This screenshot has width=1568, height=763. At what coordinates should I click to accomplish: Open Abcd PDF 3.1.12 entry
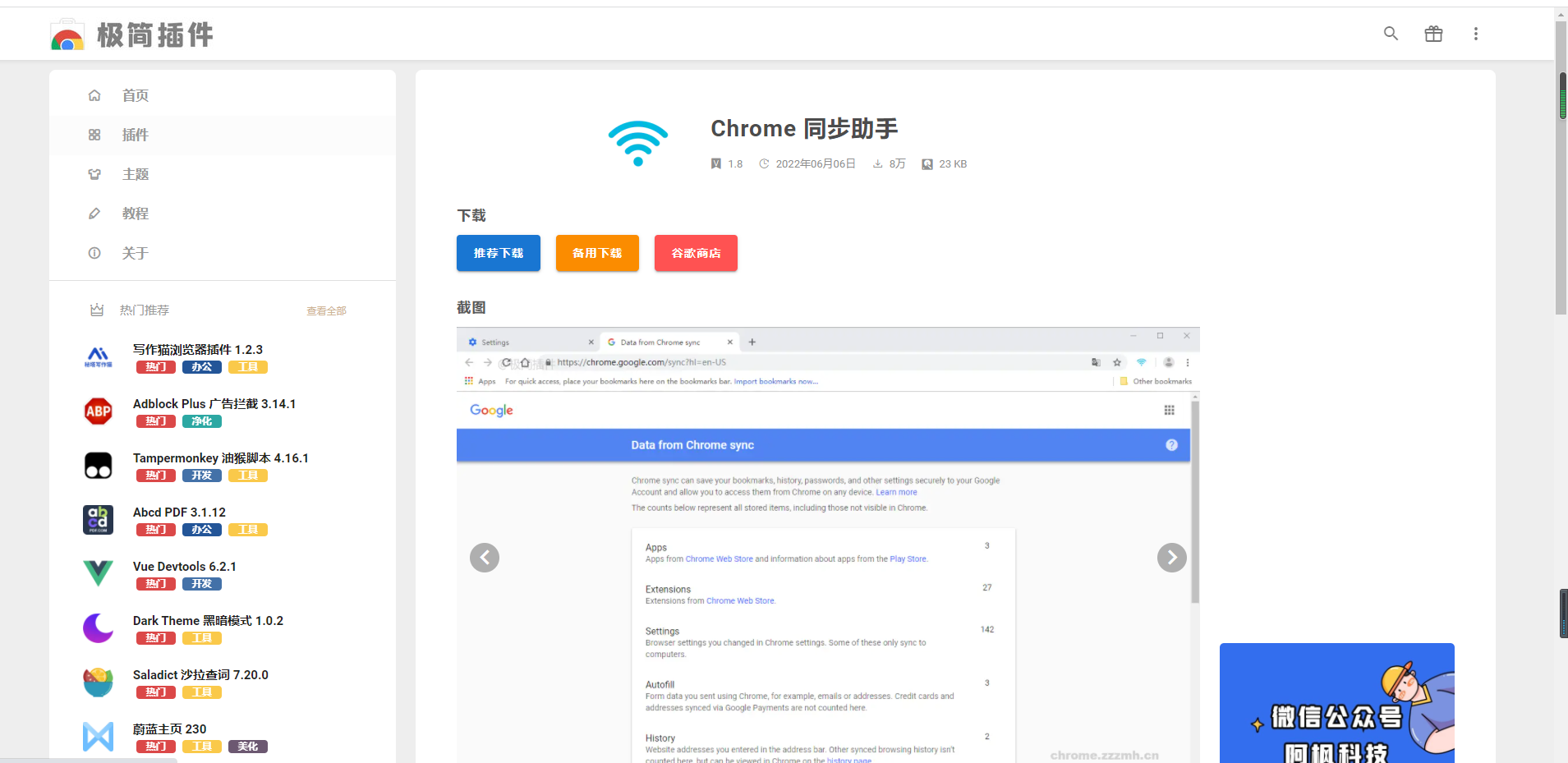click(179, 512)
